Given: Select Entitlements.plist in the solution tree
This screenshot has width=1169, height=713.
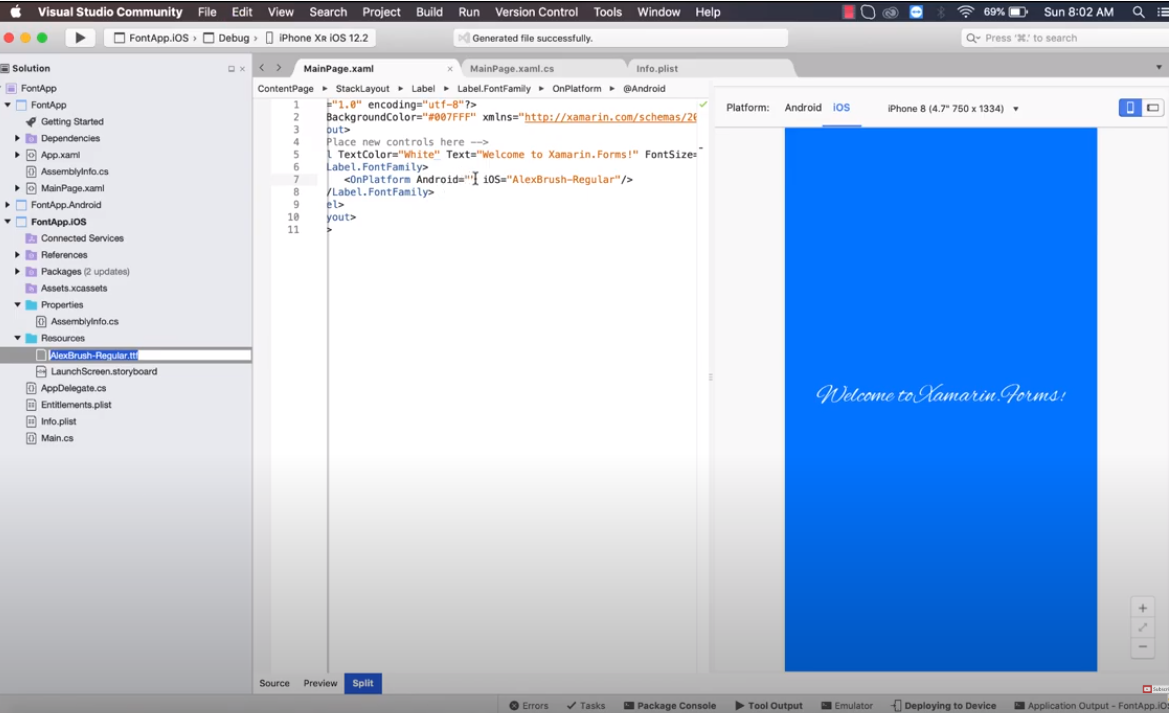Looking at the screenshot, I should [75, 405].
